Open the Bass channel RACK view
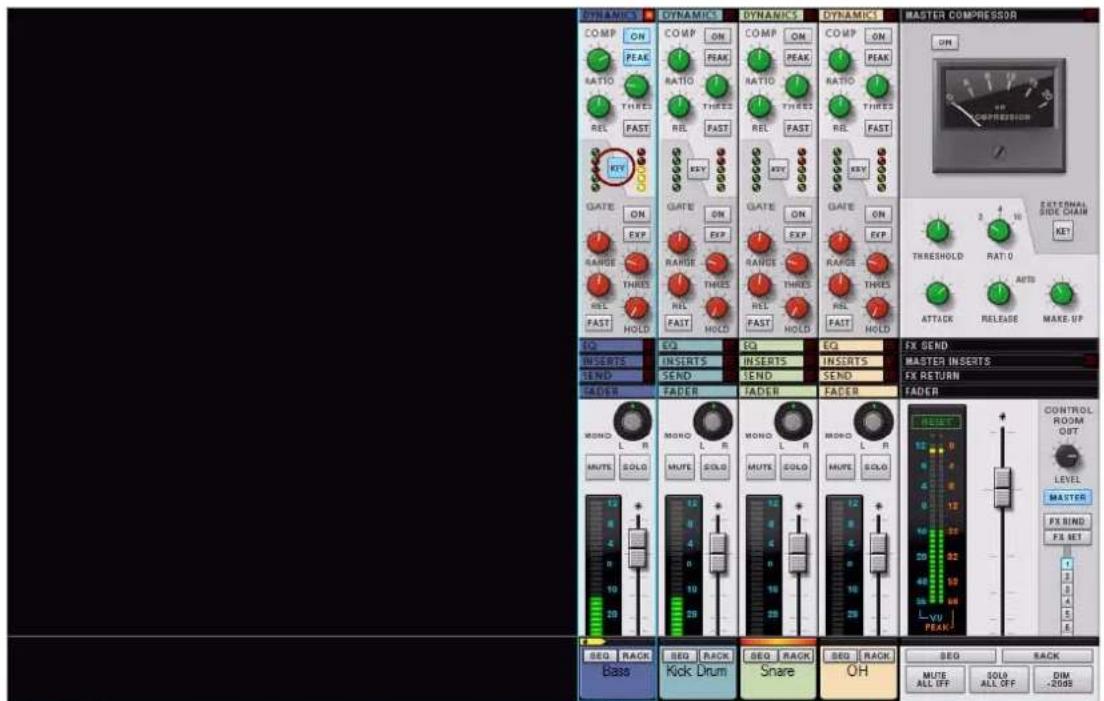Screen dimensions: 1104x701 (636, 655)
